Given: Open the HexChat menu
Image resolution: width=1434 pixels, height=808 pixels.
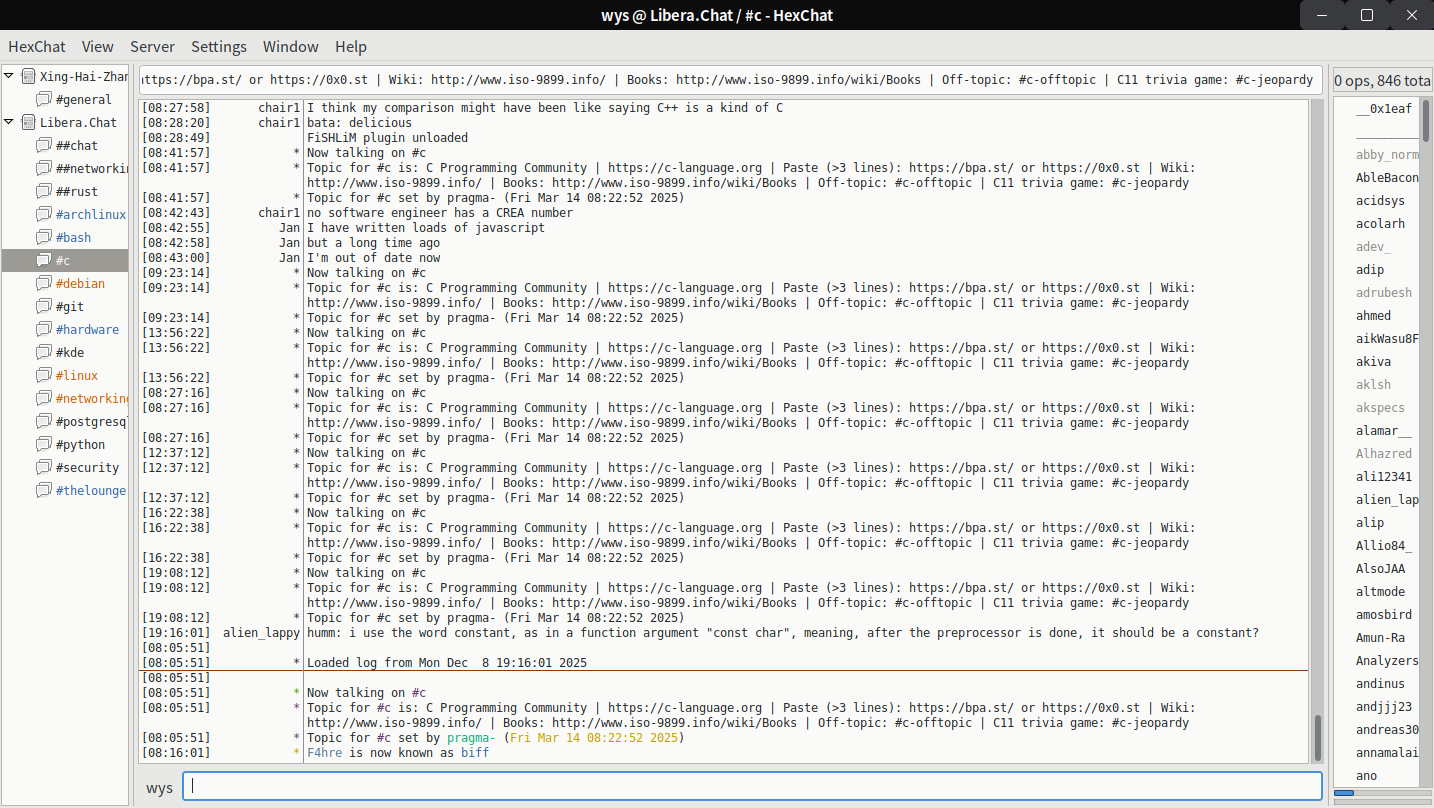Looking at the screenshot, I should click(37, 47).
